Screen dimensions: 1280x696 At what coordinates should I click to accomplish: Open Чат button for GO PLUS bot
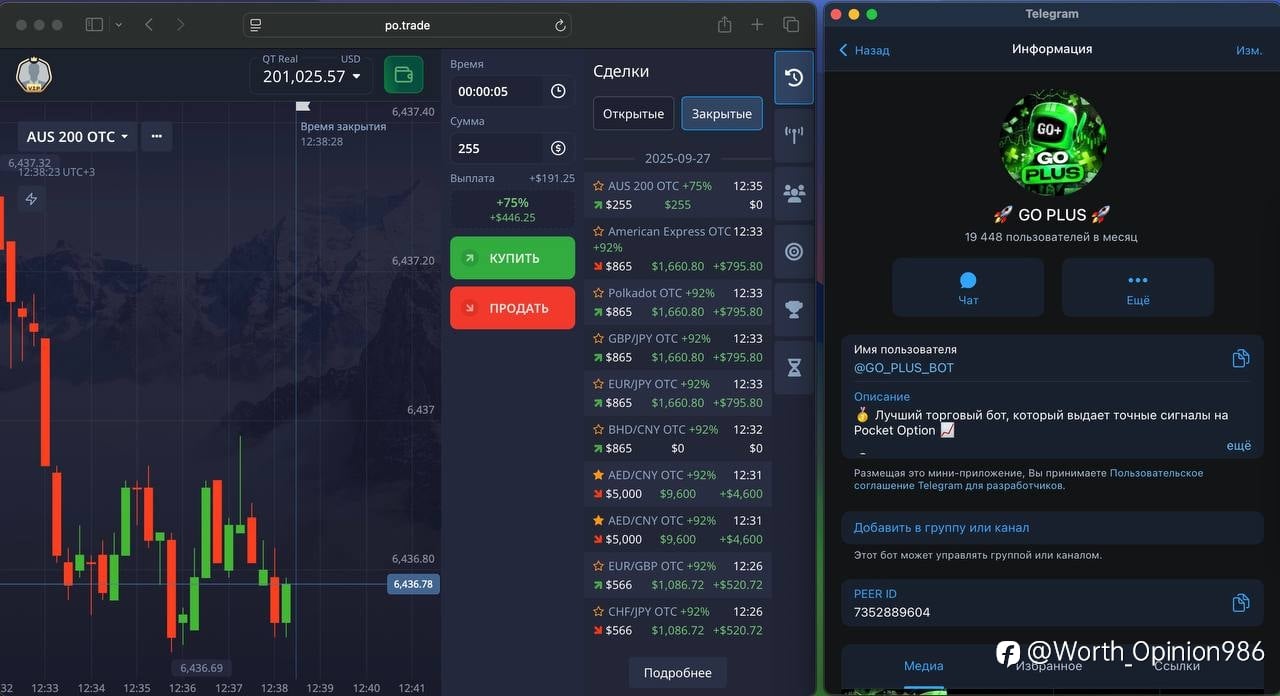(x=968, y=288)
